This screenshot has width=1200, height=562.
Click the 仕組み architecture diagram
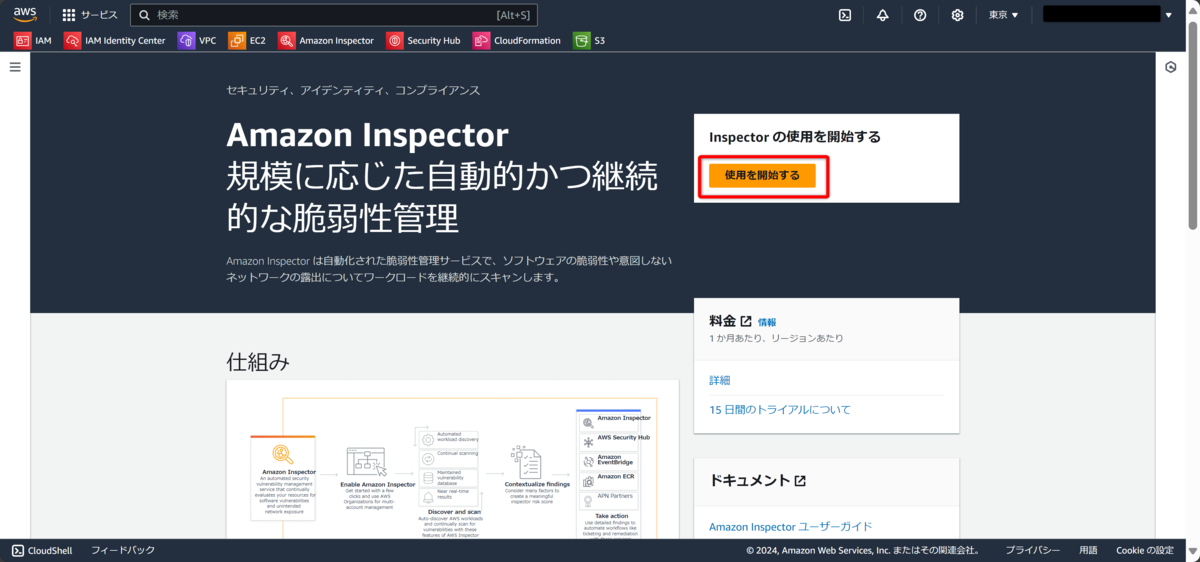(x=452, y=460)
